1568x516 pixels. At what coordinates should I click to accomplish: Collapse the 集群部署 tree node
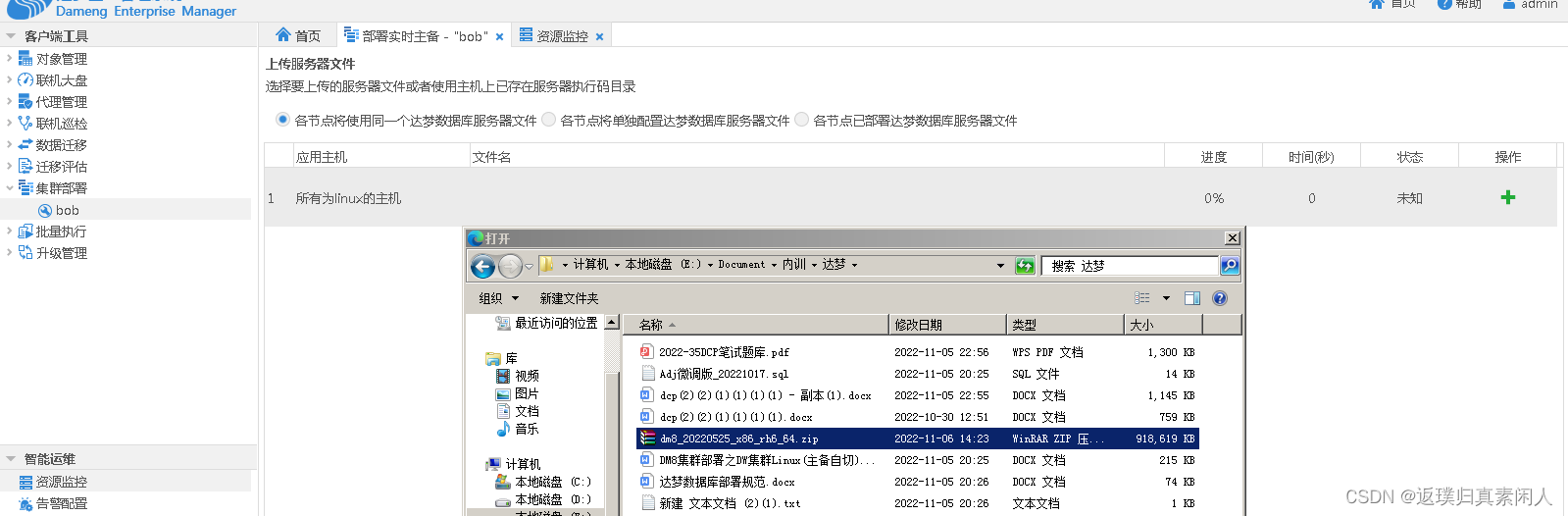(10, 187)
